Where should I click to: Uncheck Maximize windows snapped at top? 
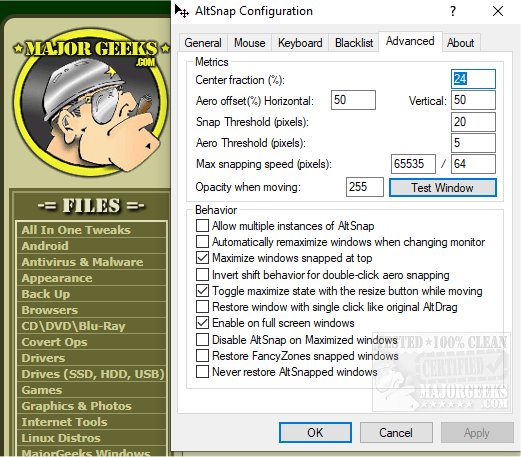[202, 258]
